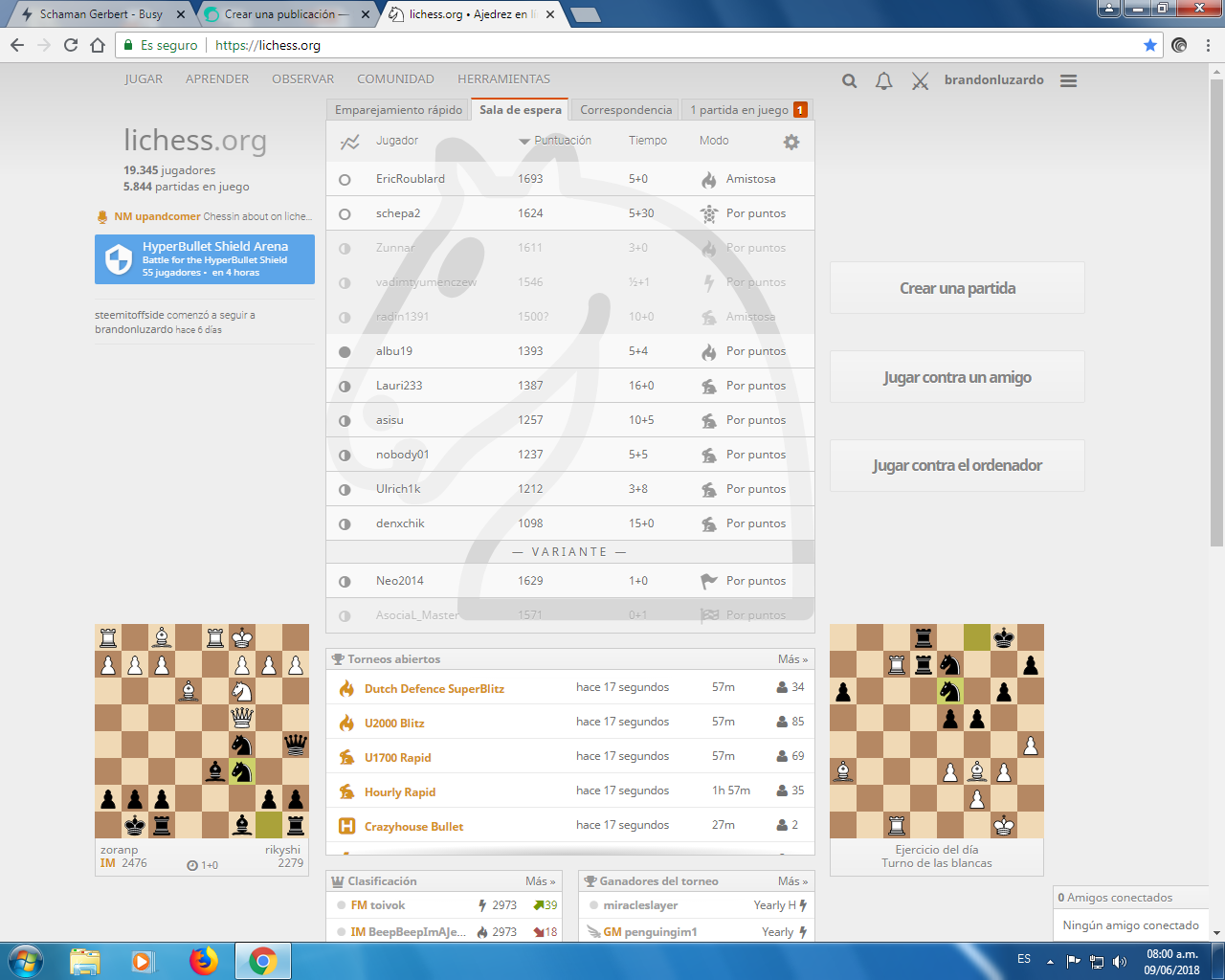
Task: Open the hamburger menu next to brandonluzardo
Action: point(1069,81)
